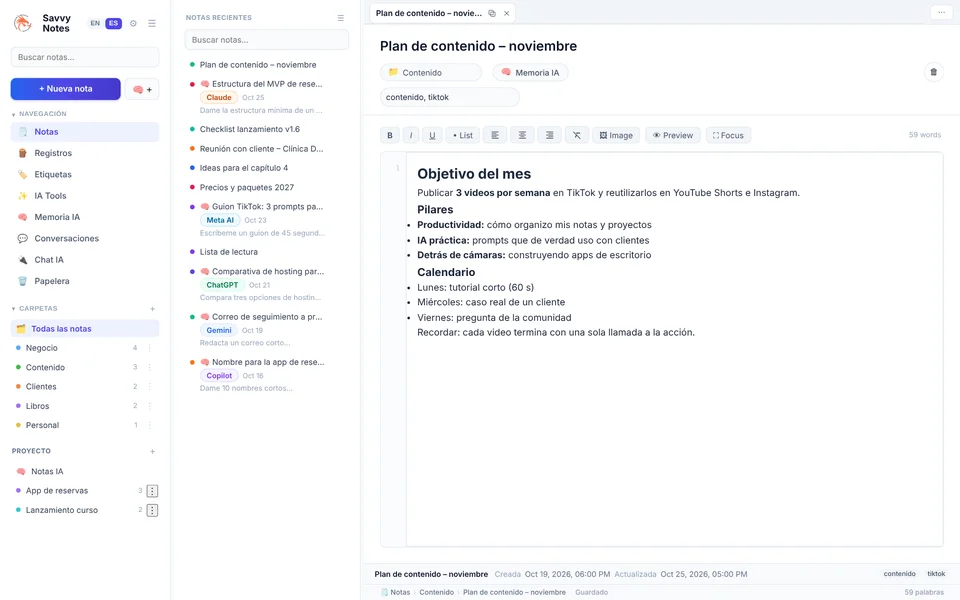Open the three-dot menu at top right
Screen dimensions: 960x600
point(941,12)
